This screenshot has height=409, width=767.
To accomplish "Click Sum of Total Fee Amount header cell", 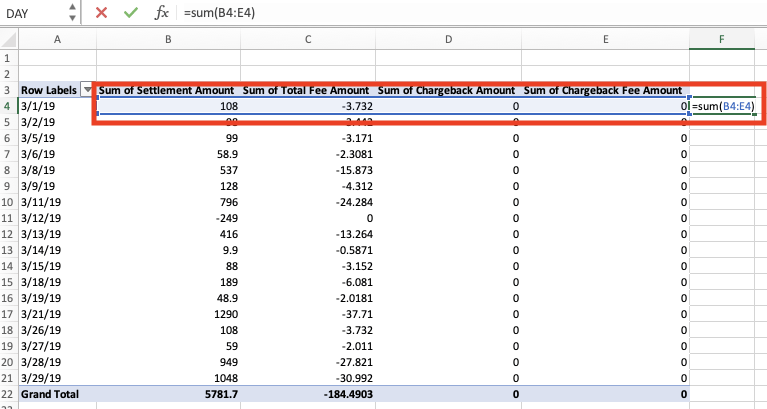I will [x=308, y=90].
